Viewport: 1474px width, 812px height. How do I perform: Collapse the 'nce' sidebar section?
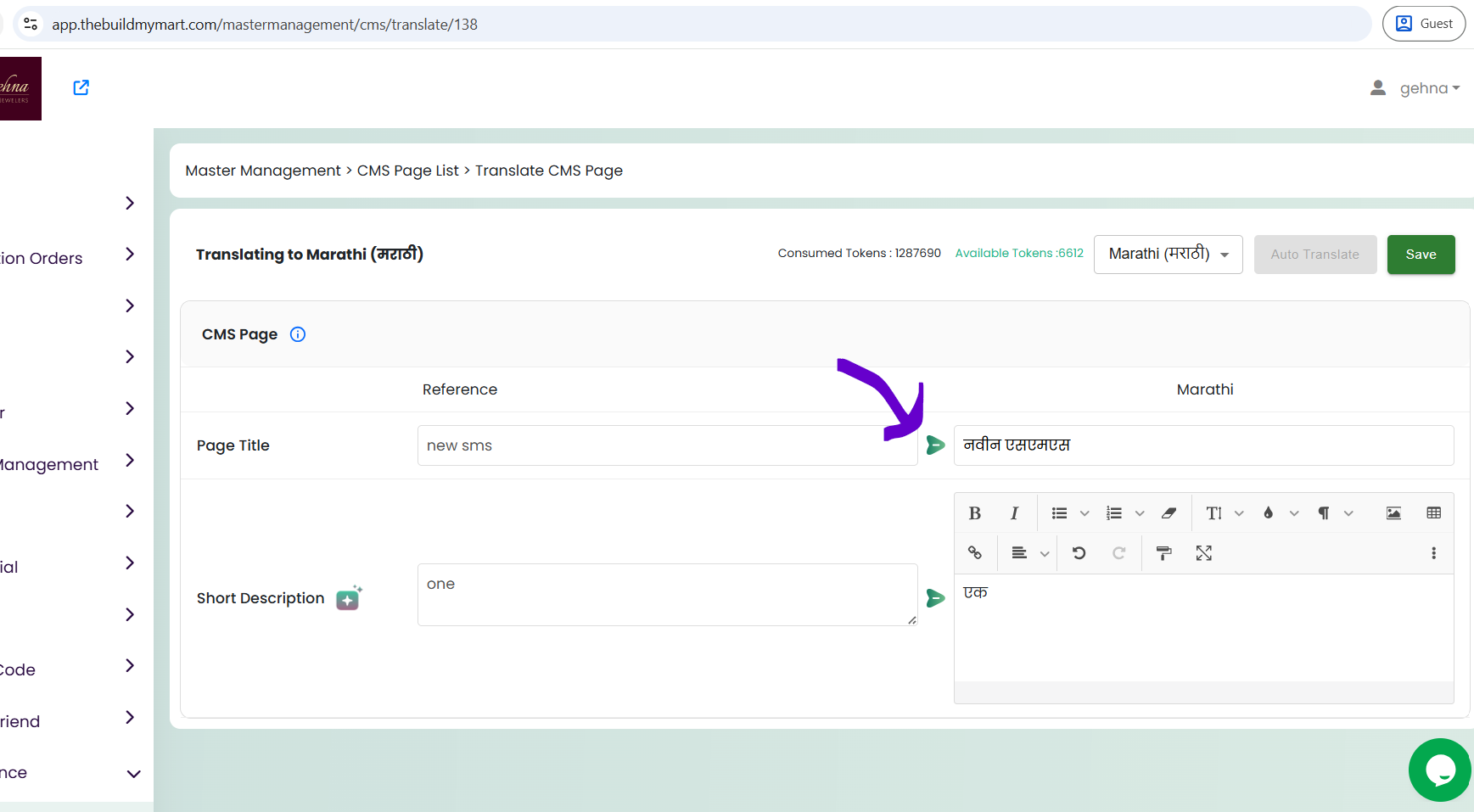[133, 773]
